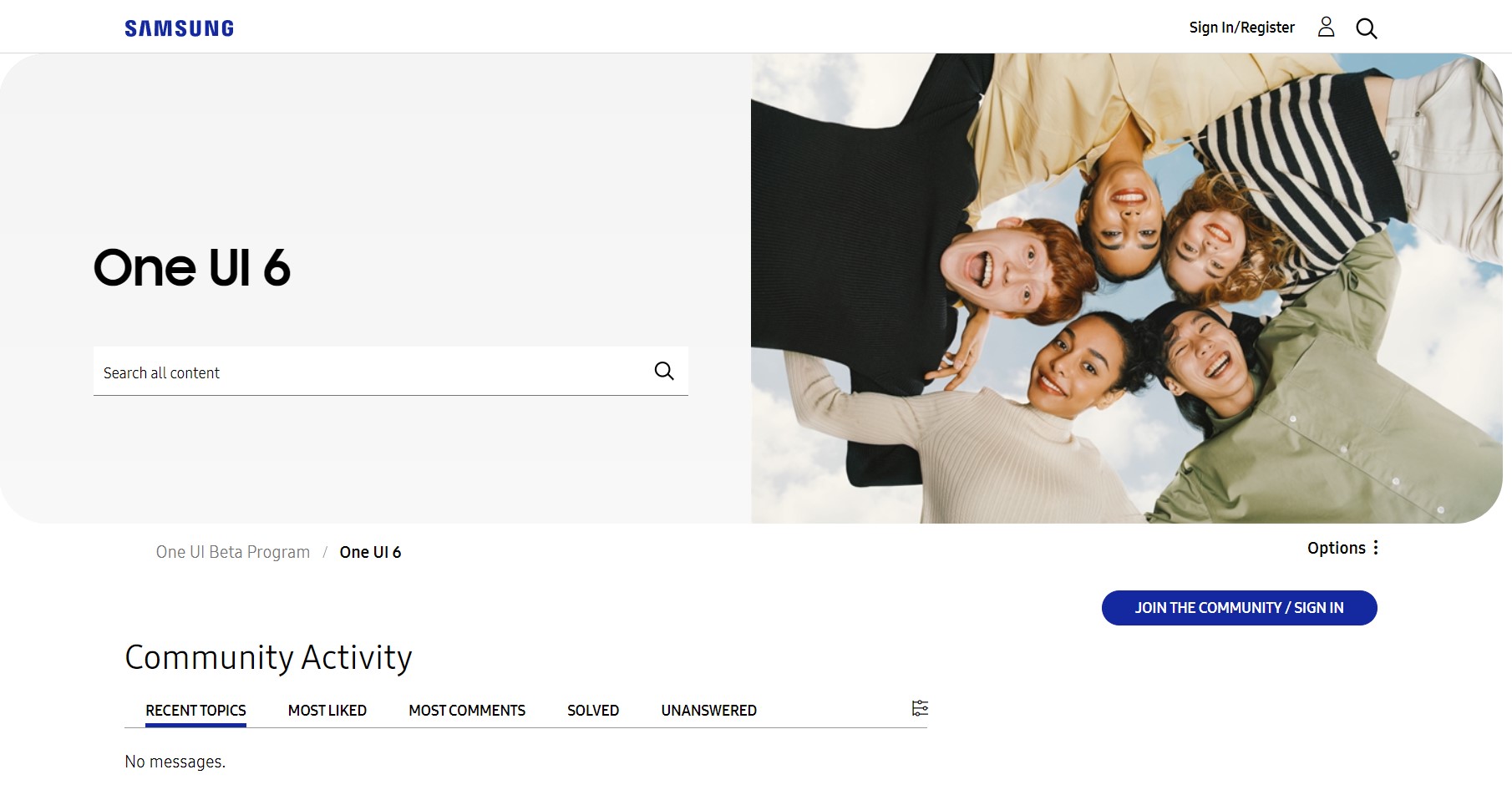This screenshot has width=1512, height=795.
Task: Show the Most Comments tab
Action: click(x=467, y=711)
